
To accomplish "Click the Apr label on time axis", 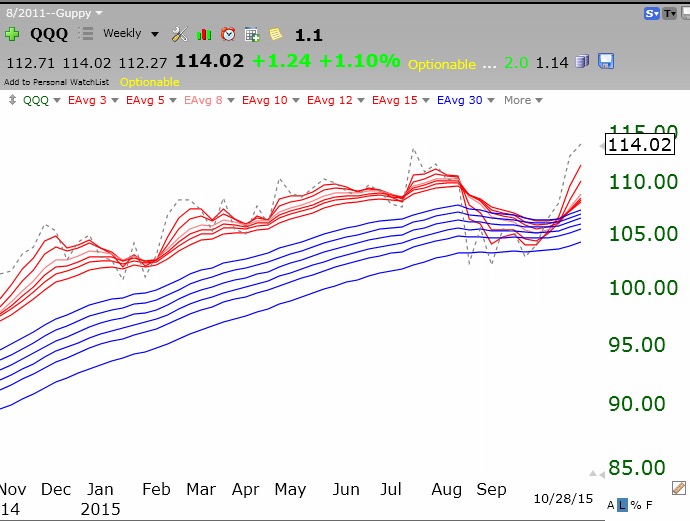I will pos(246,490).
